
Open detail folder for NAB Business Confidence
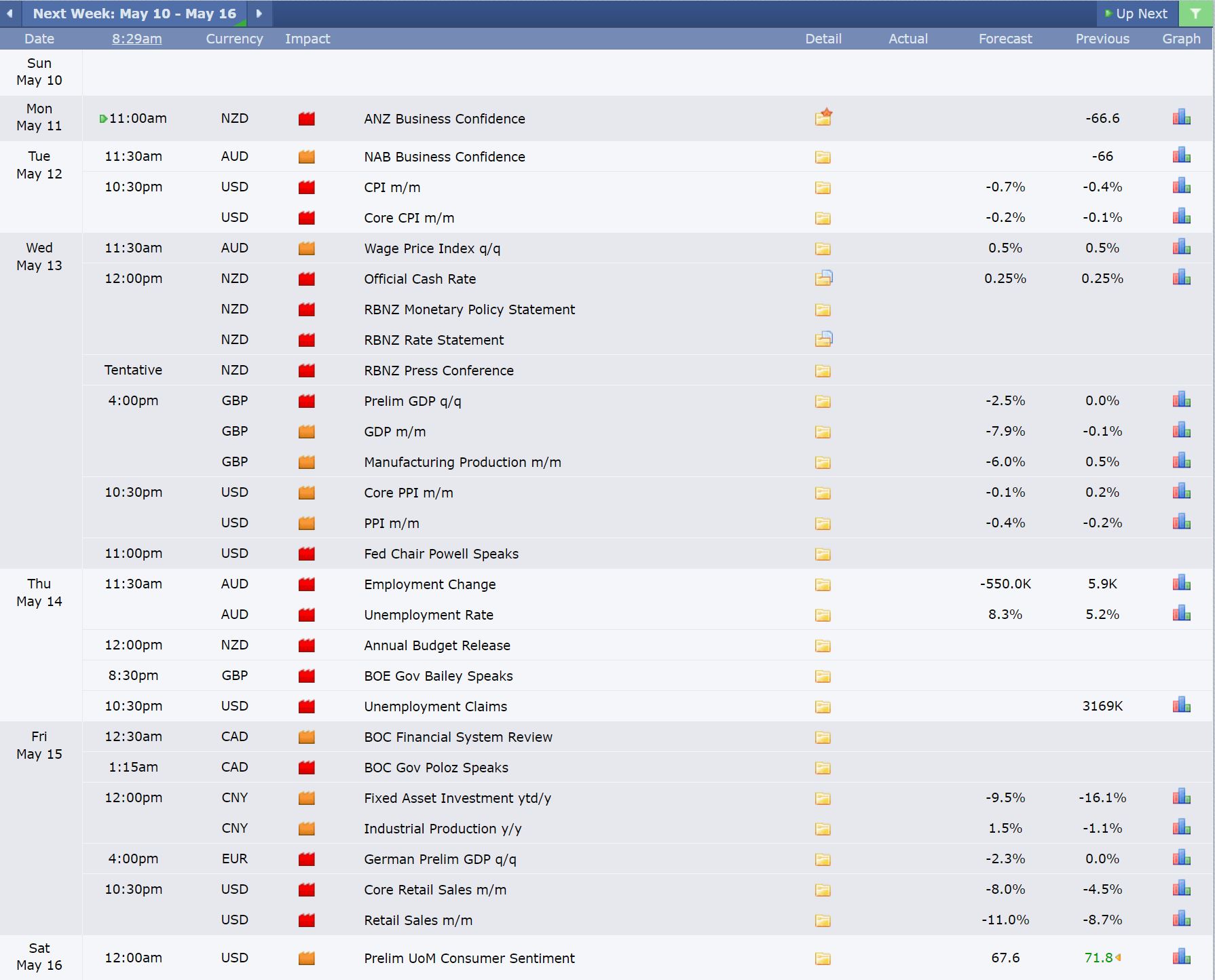(x=823, y=157)
